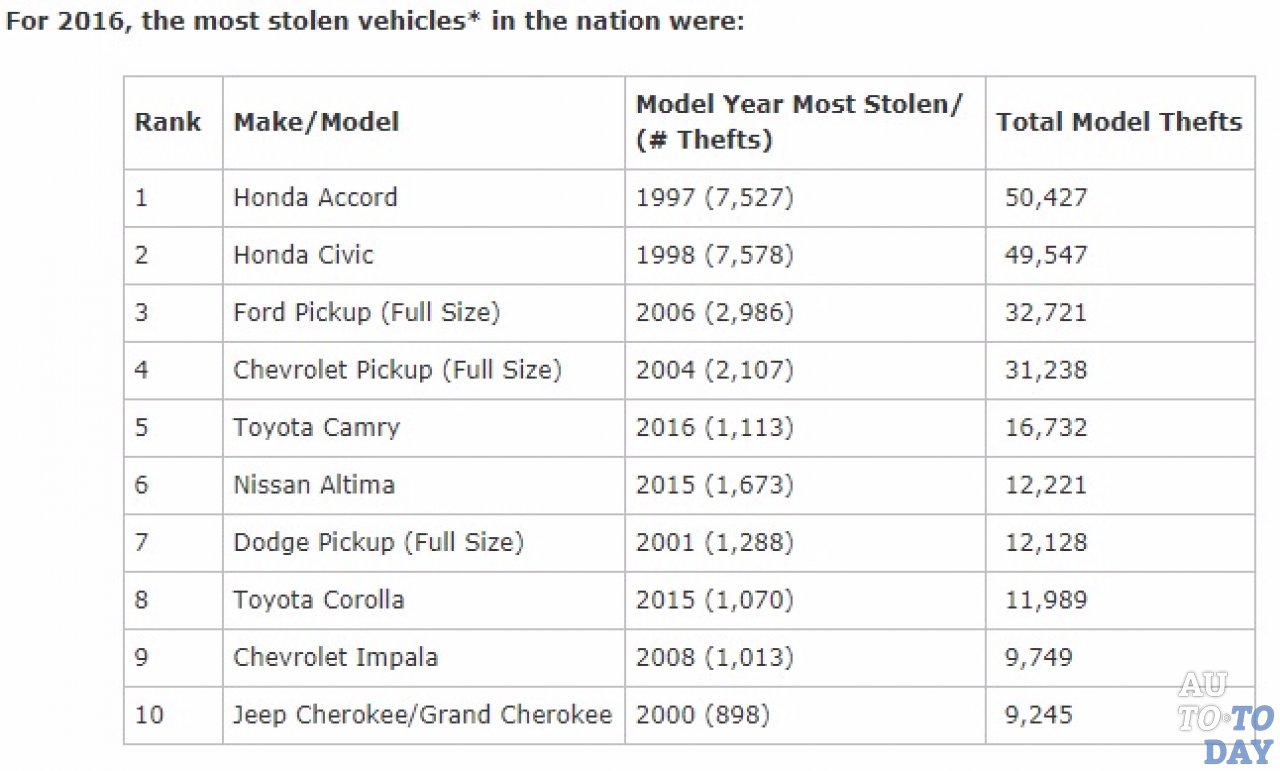Viewport: 1280px width, 771px height.
Task: Select the Chevrolet Impala cell
Action: click(x=335, y=657)
